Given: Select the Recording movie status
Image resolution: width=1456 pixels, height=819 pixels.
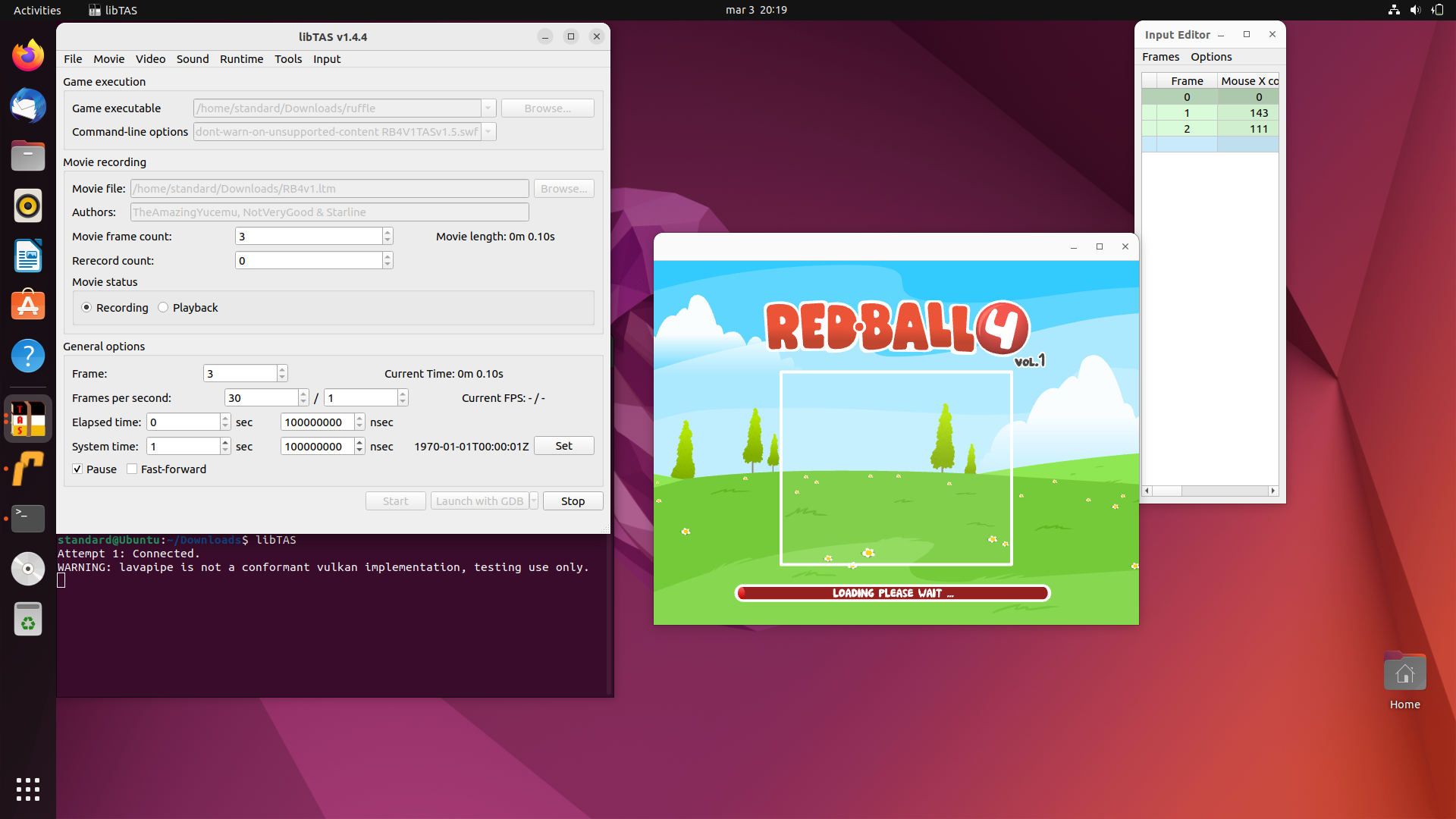Looking at the screenshot, I should 86,307.
